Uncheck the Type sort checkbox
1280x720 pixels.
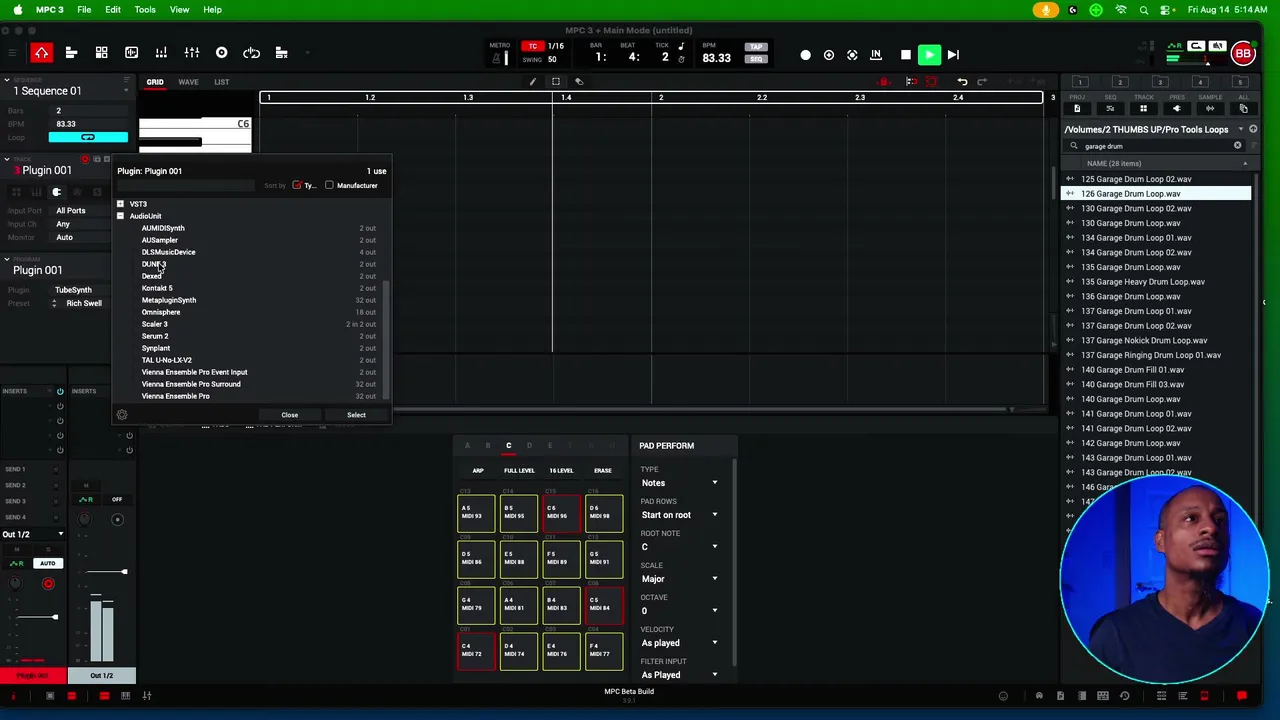297,185
